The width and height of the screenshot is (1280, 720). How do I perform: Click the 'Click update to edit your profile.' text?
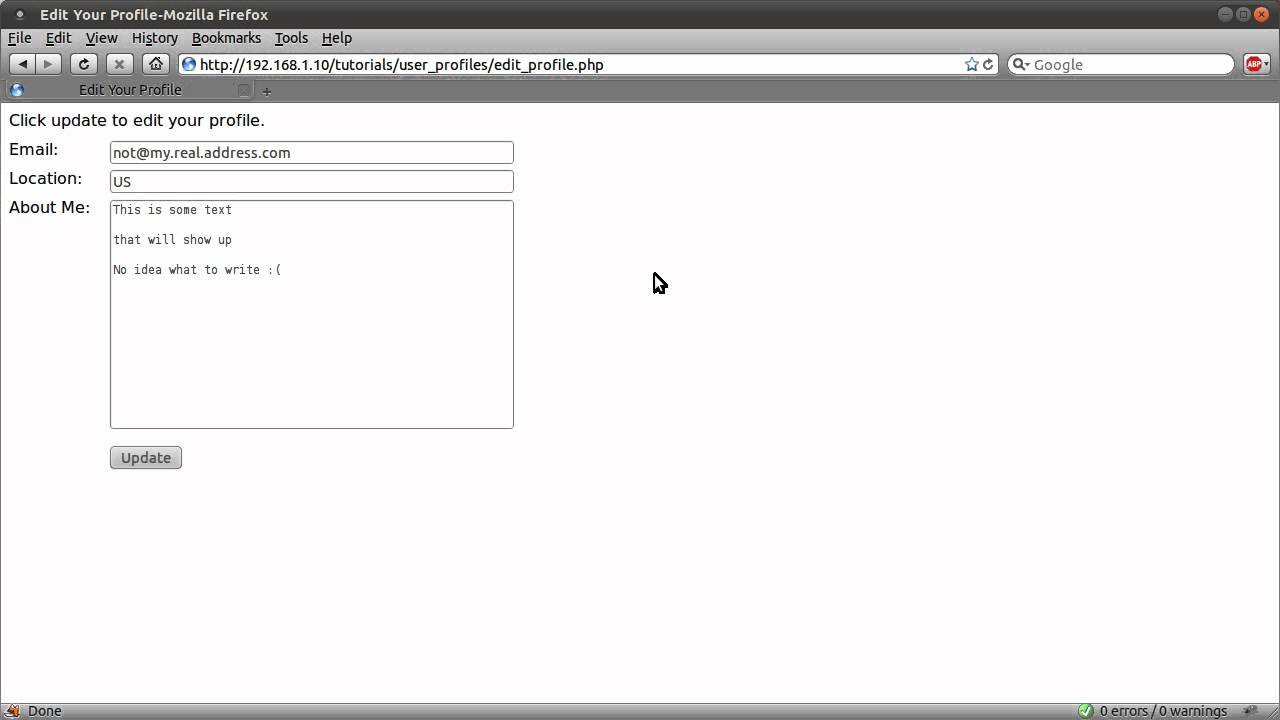(x=137, y=120)
